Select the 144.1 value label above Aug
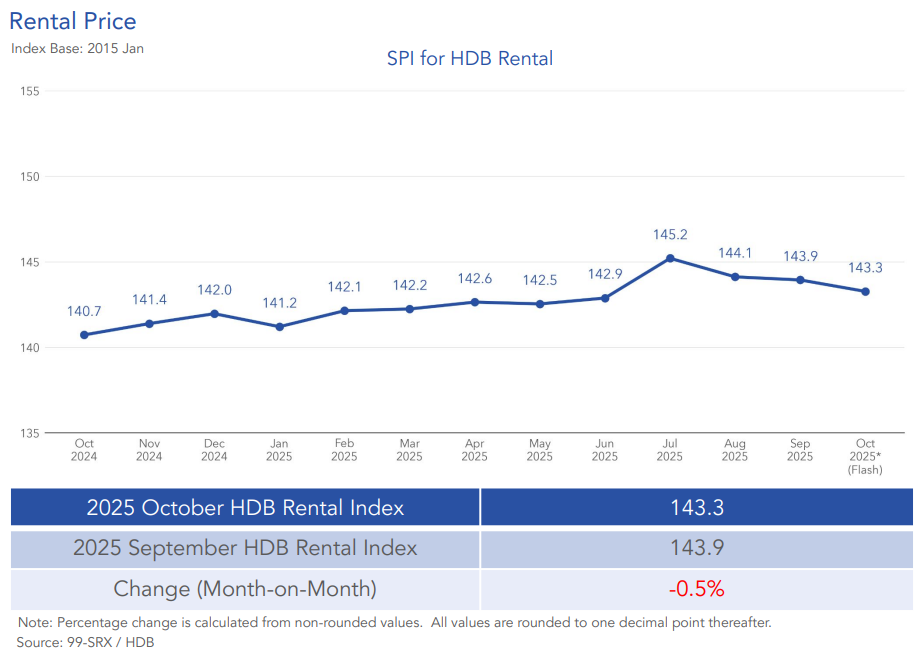922x653 pixels. (x=734, y=253)
